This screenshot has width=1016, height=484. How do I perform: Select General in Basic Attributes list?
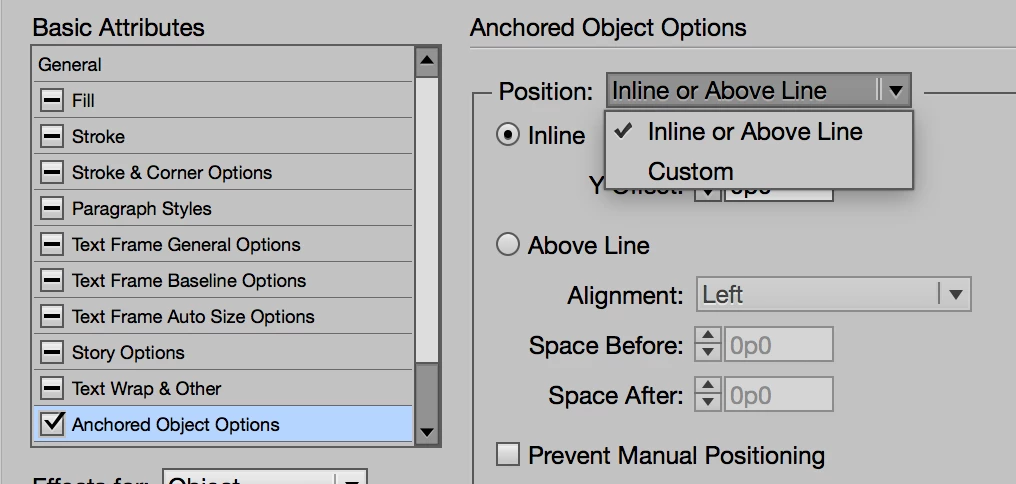click(x=70, y=65)
